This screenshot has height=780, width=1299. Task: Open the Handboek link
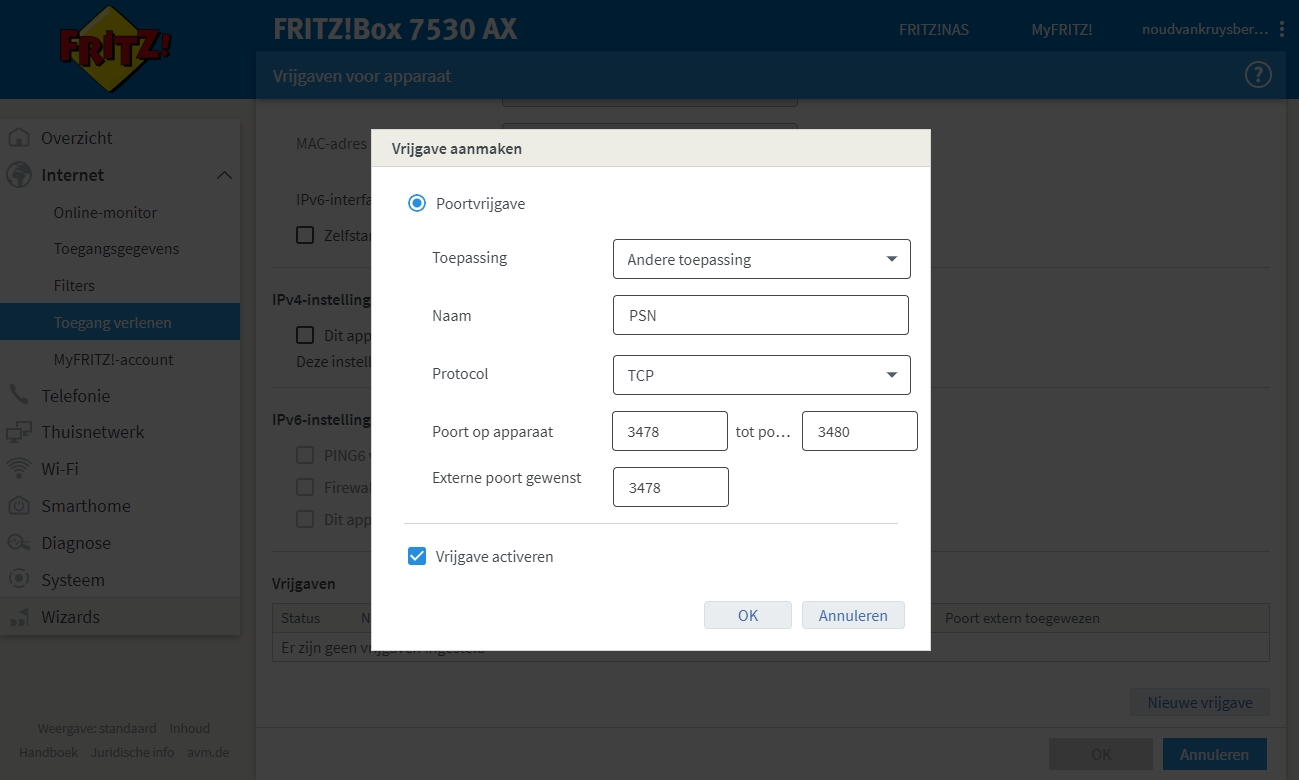tap(48, 752)
